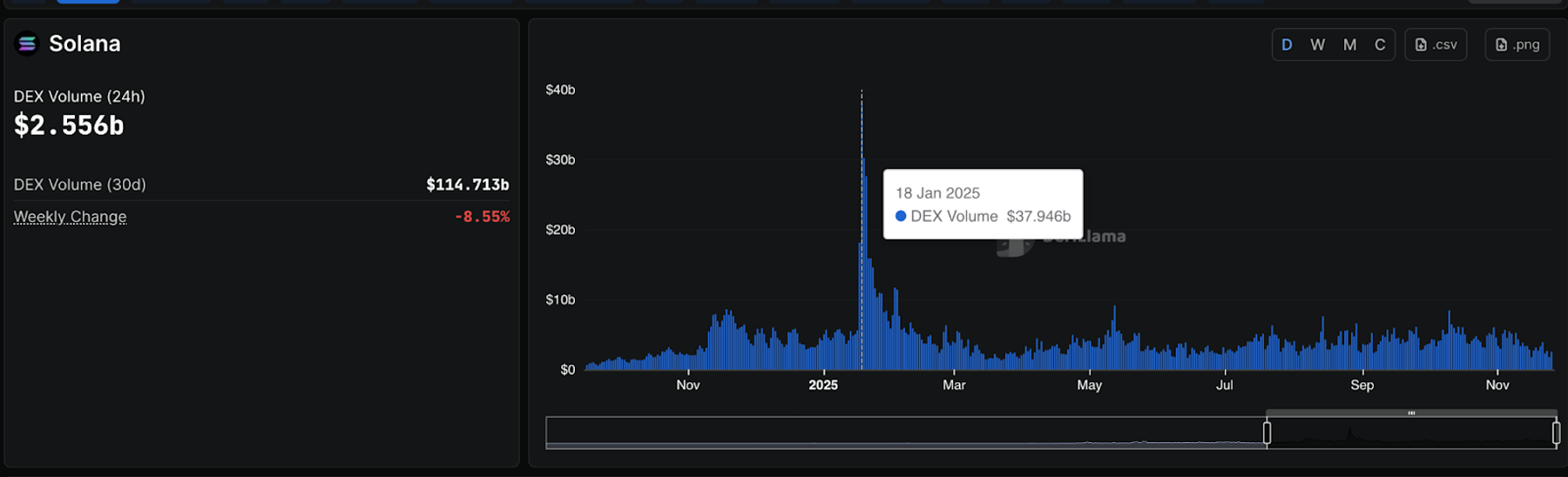Click the right range slider handle
The image size is (1568, 477).
pyautogui.click(x=1556, y=433)
